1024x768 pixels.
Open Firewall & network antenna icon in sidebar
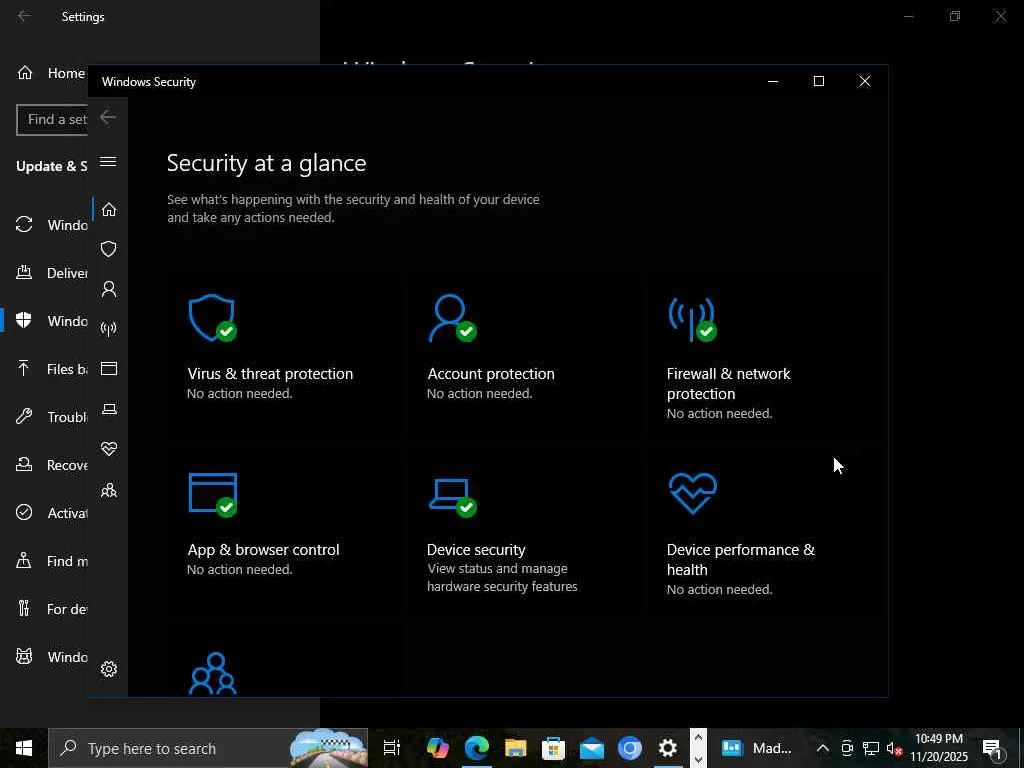tap(109, 328)
